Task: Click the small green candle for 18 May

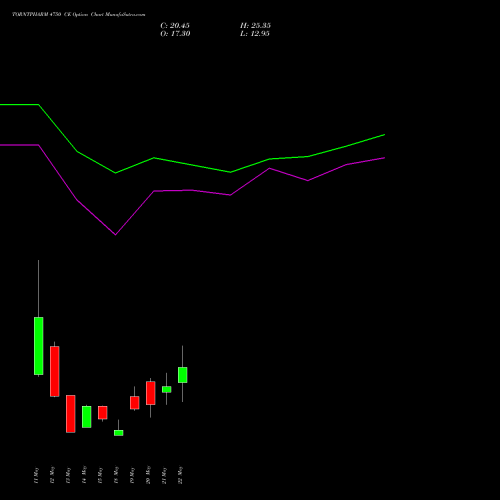Action: (119, 433)
